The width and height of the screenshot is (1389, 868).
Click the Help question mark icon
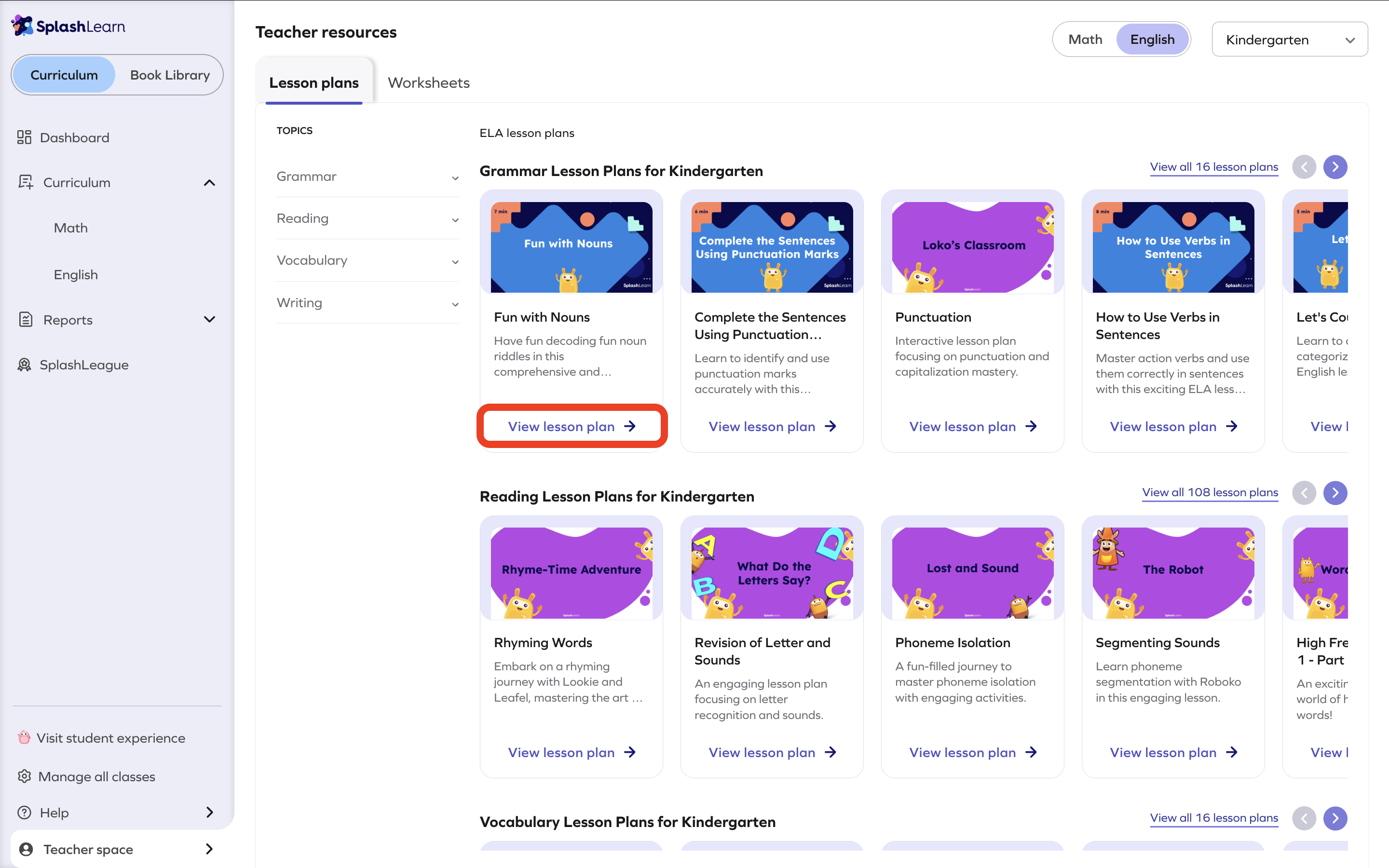coord(24,813)
